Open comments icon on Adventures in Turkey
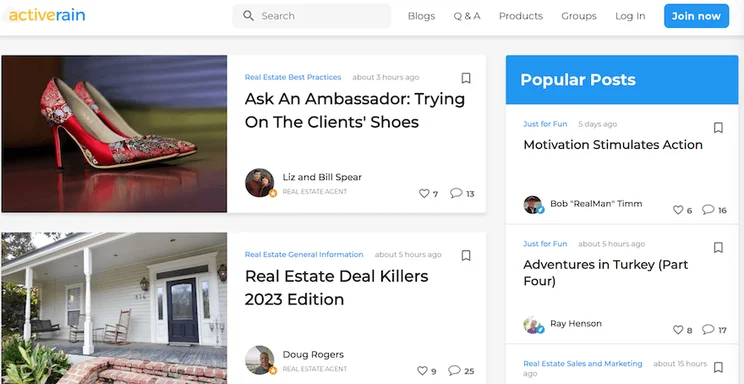Viewport: 744px width, 384px height. point(708,329)
